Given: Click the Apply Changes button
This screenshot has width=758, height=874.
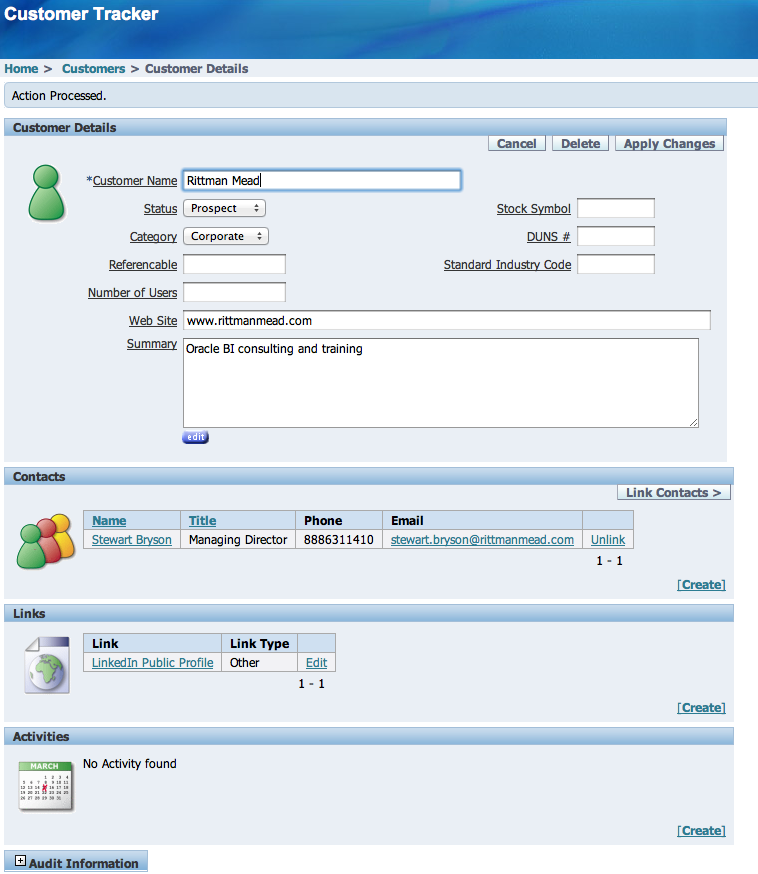Looking at the screenshot, I should pos(669,144).
